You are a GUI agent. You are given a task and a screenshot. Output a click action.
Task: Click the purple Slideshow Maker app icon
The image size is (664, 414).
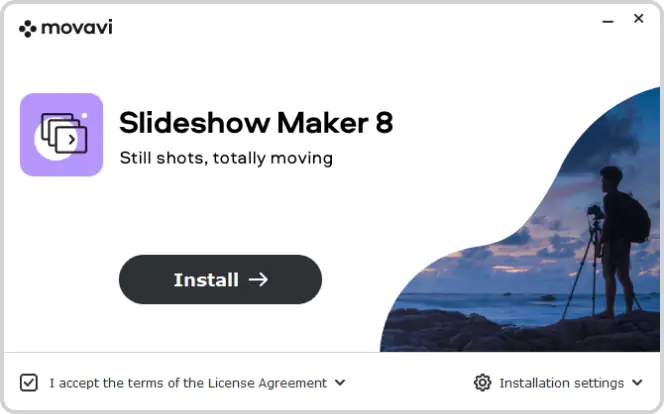61,135
